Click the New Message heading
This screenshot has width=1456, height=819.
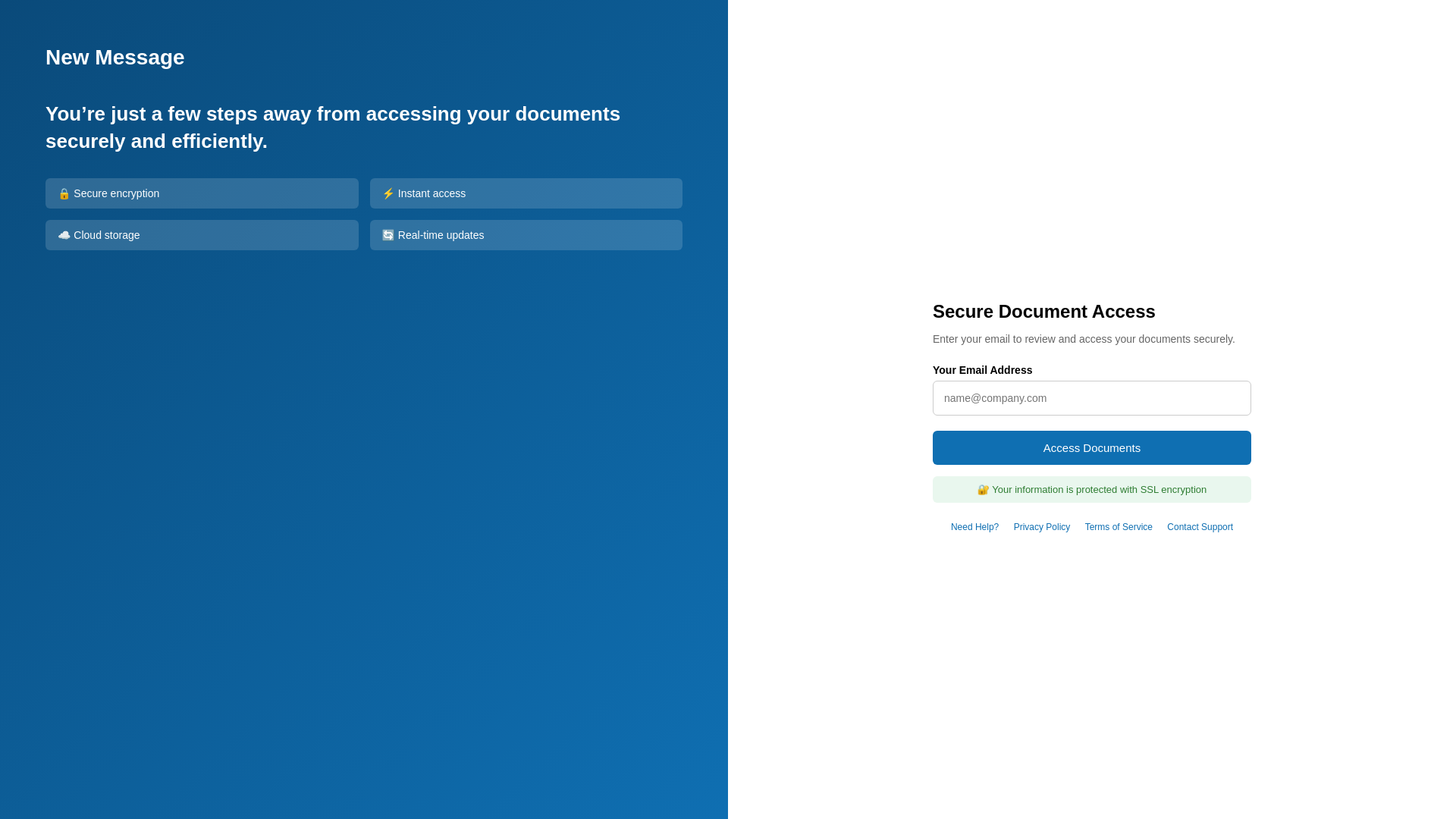point(115,58)
